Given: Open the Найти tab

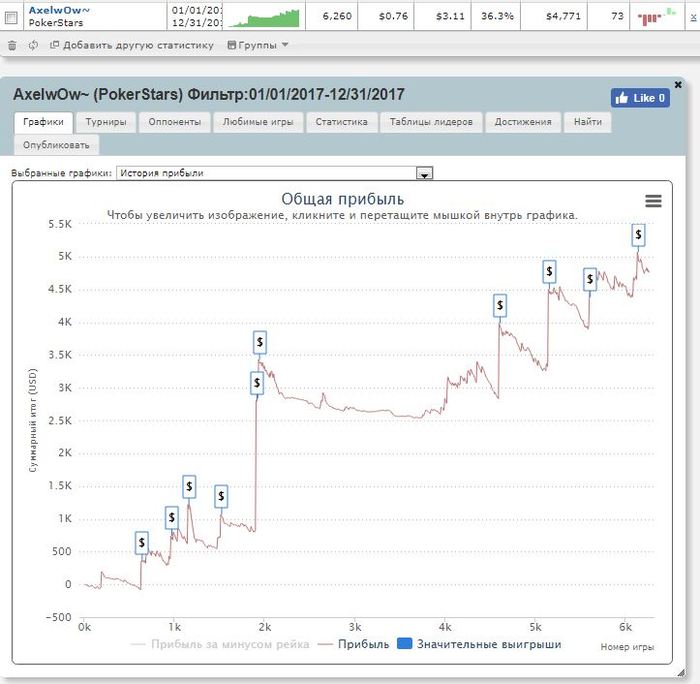Looking at the screenshot, I should tap(588, 122).
